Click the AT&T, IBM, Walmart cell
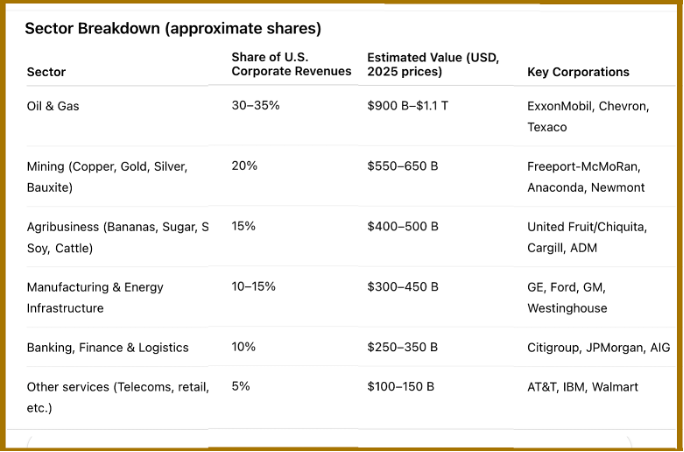Image resolution: width=684 pixels, height=452 pixels. (x=582, y=387)
